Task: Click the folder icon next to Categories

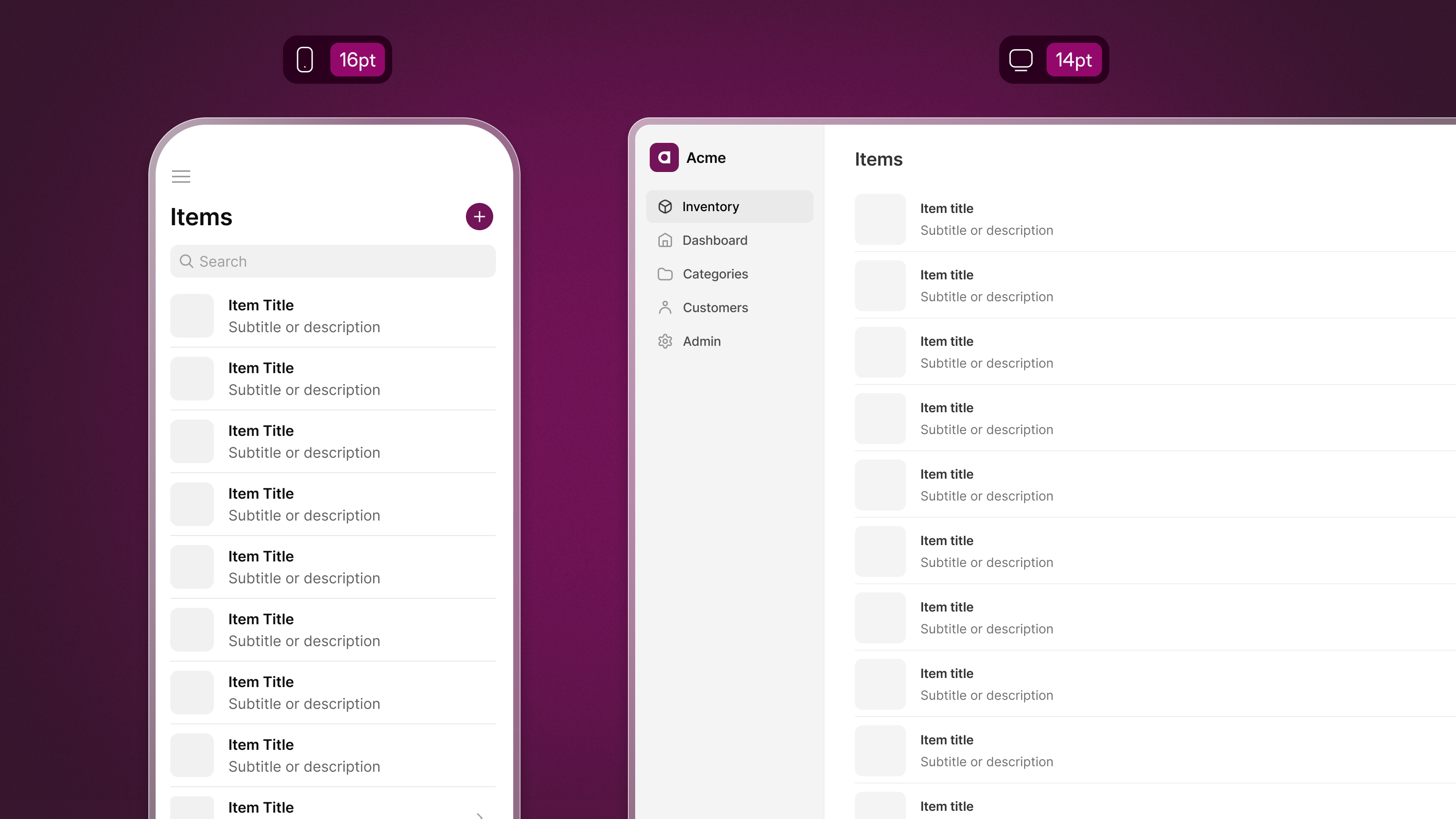Action: pos(665,274)
